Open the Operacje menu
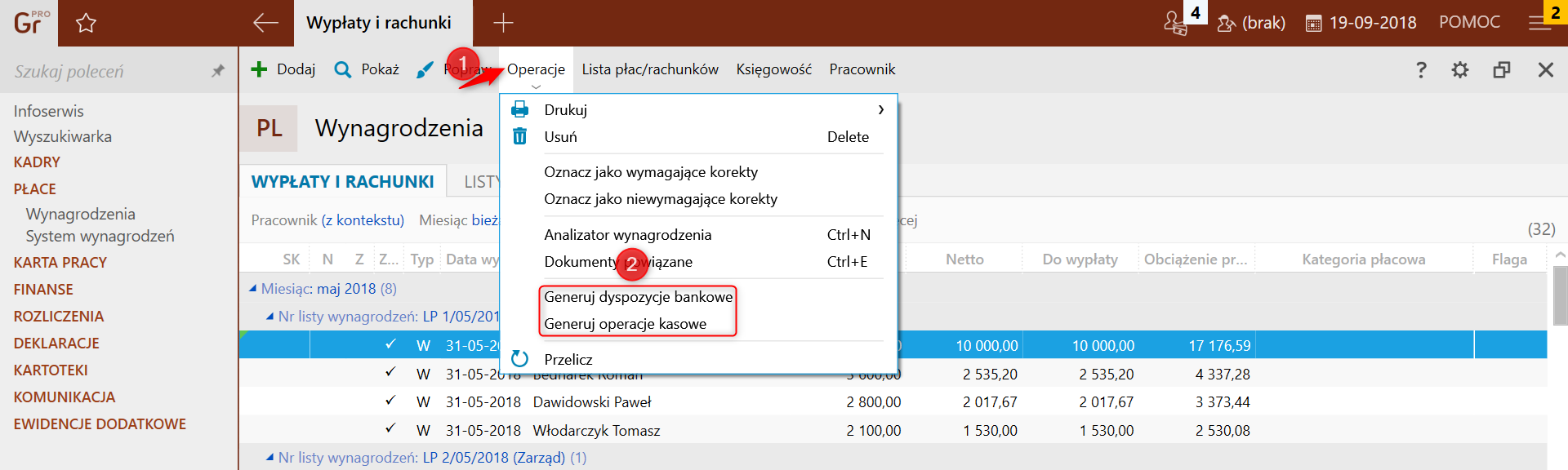Screen dimensions: 1568x470 [536, 69]
